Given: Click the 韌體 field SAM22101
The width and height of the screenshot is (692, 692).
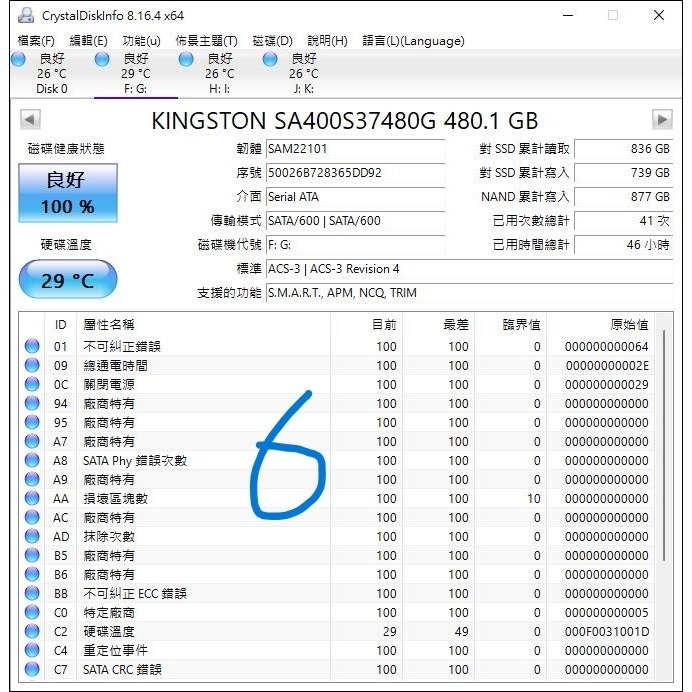Looking at the screenshot, I should click(x=355, y=149).
